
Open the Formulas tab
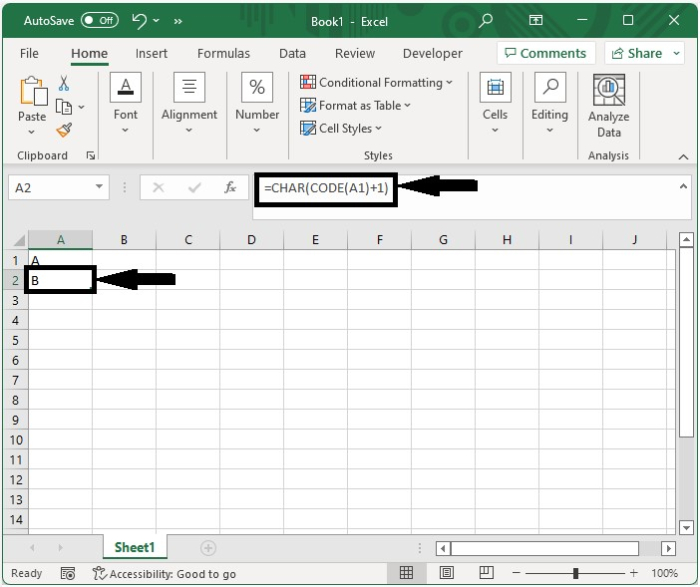click(x=224, y=54)
